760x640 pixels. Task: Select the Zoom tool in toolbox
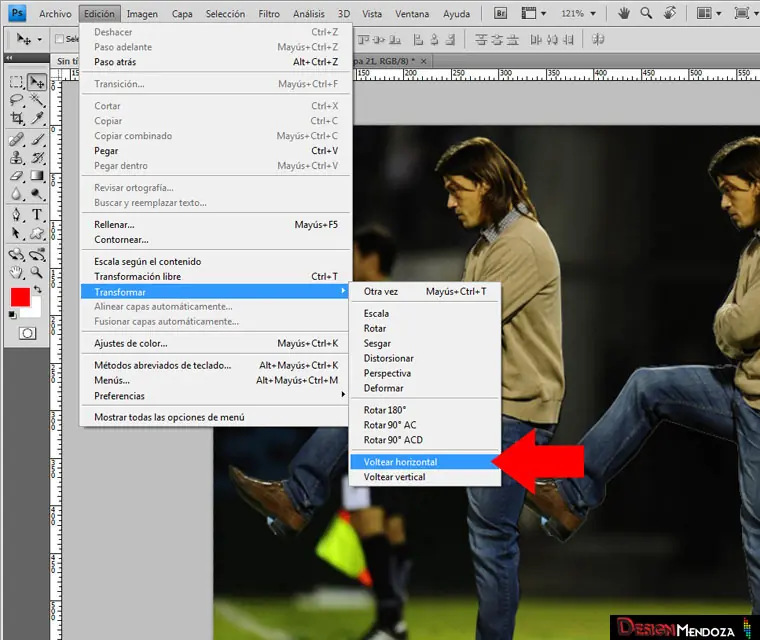pyautogui.click(x=37, y=272)
